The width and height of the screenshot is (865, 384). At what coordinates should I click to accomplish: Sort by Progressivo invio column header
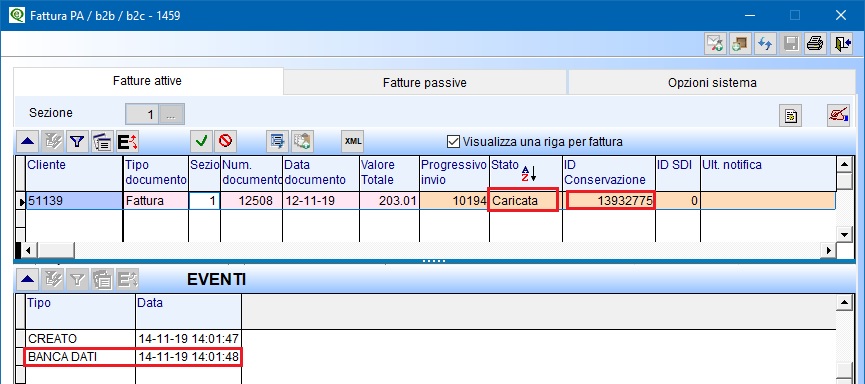[x=454, y=172]
